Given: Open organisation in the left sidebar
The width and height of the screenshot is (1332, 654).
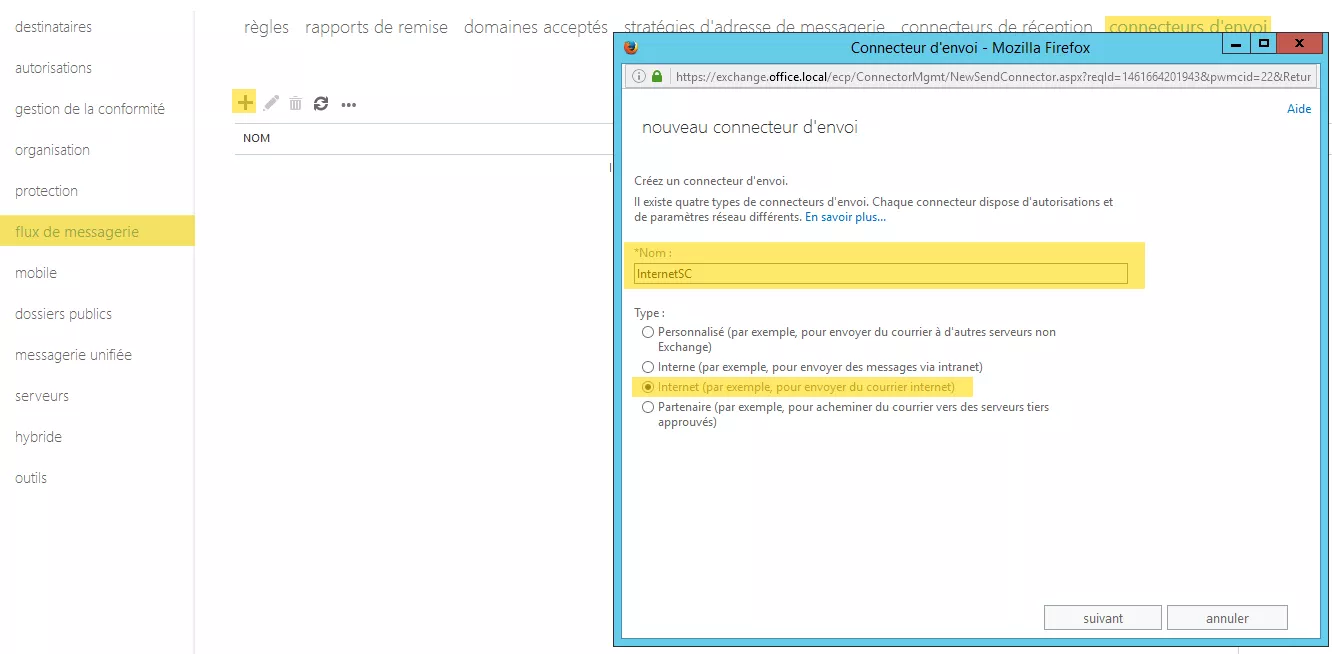Looking at the screenshot, I should click(52, 150).
